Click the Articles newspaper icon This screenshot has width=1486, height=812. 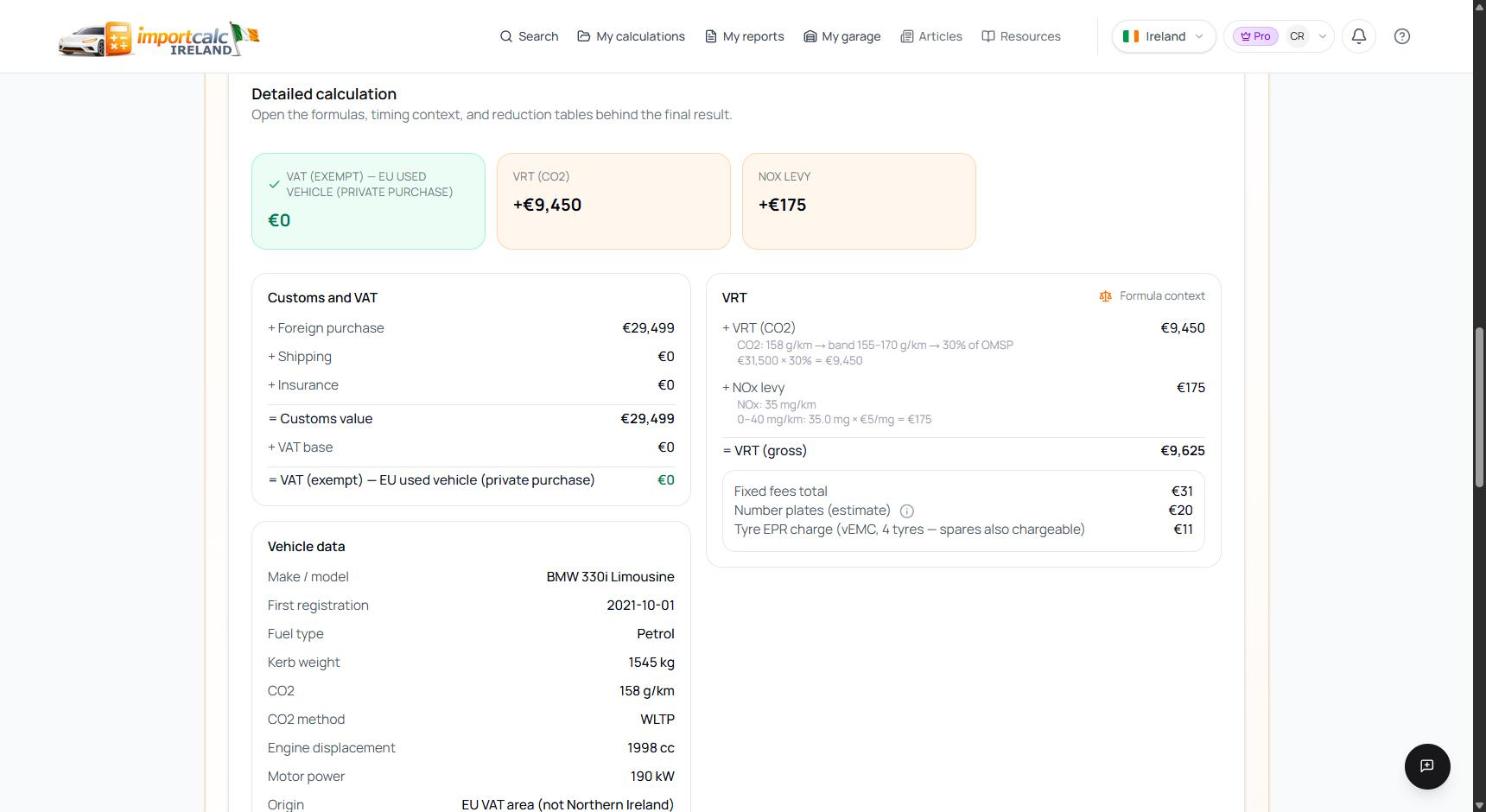tap(907, 36)
